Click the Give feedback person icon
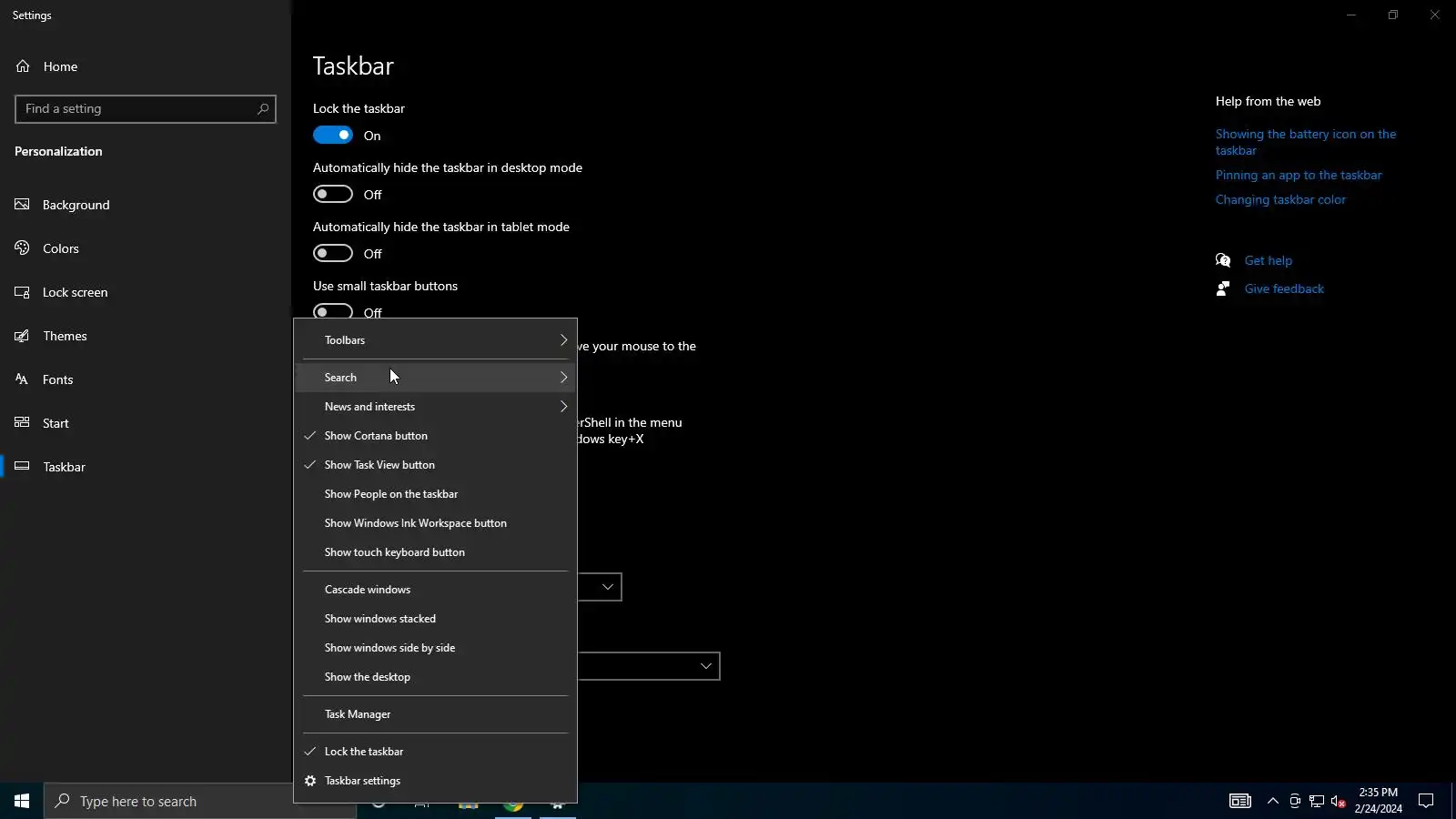 1223,288
